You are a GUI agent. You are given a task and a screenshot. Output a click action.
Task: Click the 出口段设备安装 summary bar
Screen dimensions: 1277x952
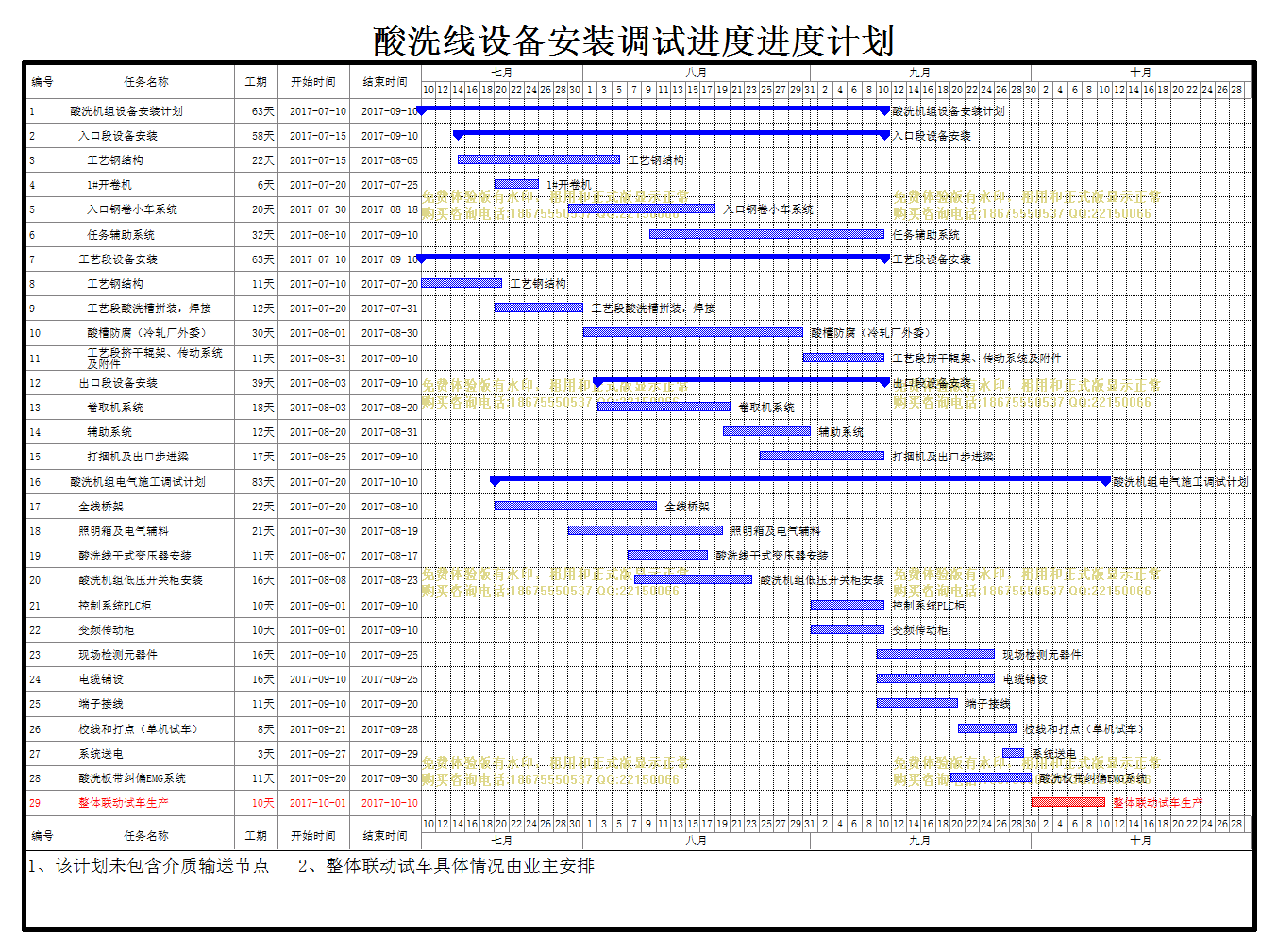[x=741, y=381]
